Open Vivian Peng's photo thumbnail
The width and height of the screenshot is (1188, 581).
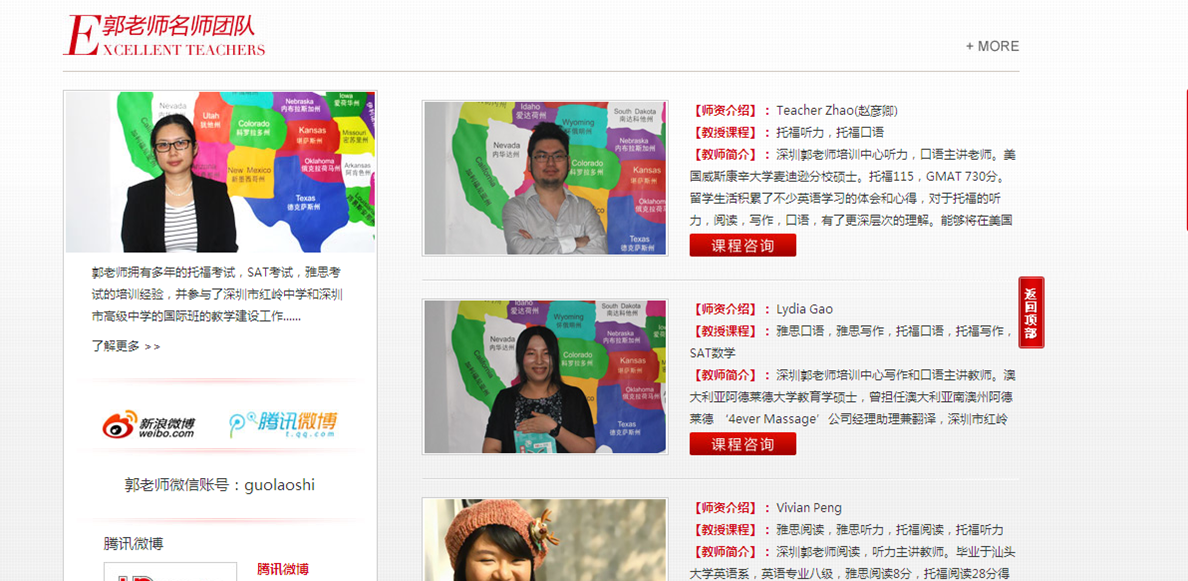click(x=544, y=540)
